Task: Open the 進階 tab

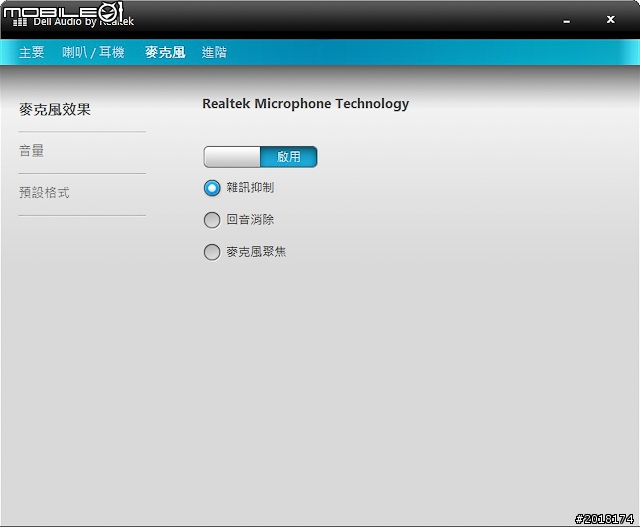Action: (214, 52)
